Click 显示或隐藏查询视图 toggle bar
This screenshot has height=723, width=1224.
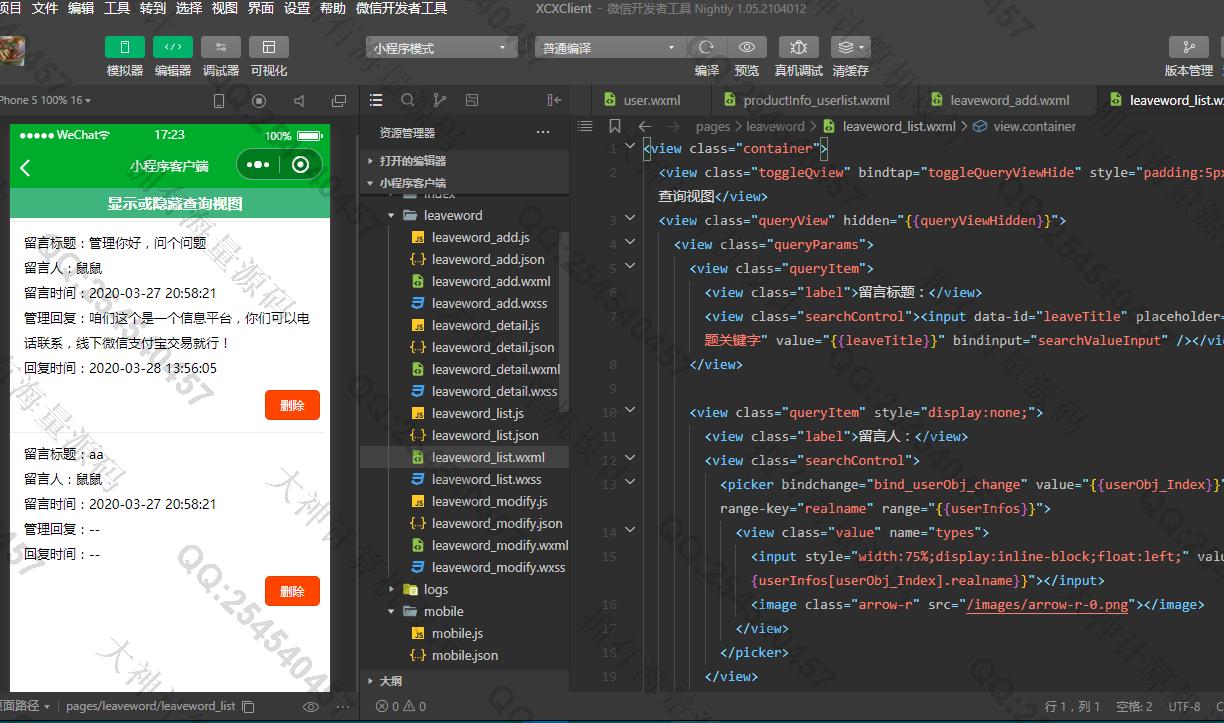point(170,203)
